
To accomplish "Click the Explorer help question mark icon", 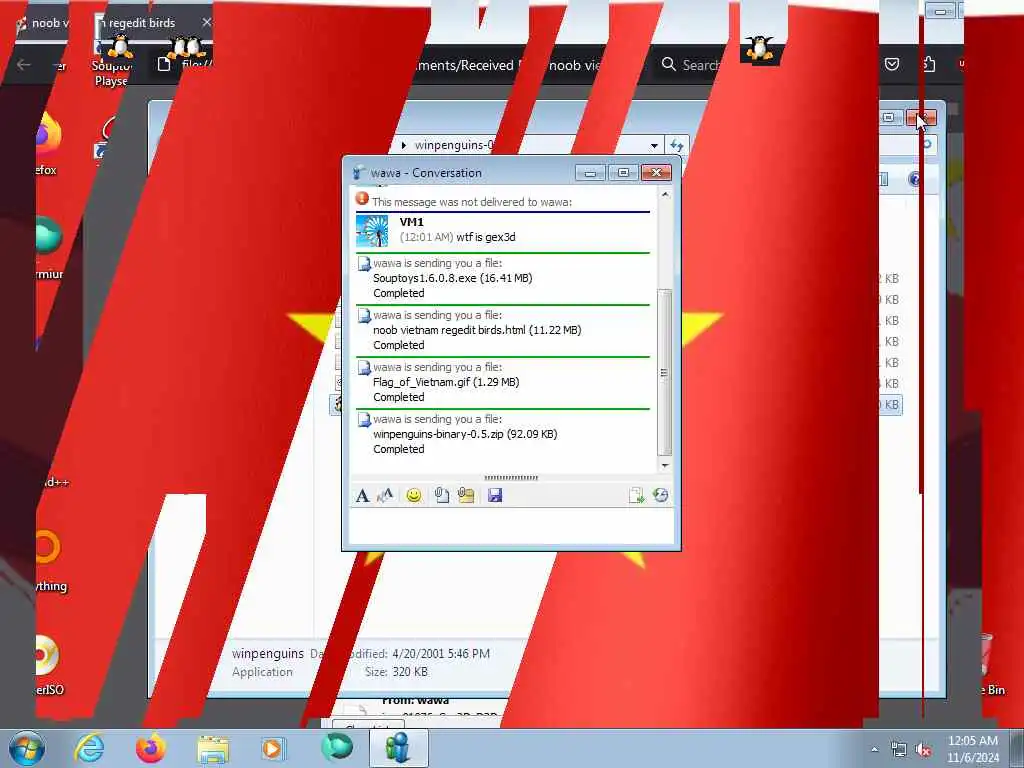I will click(x=914, y=179).
